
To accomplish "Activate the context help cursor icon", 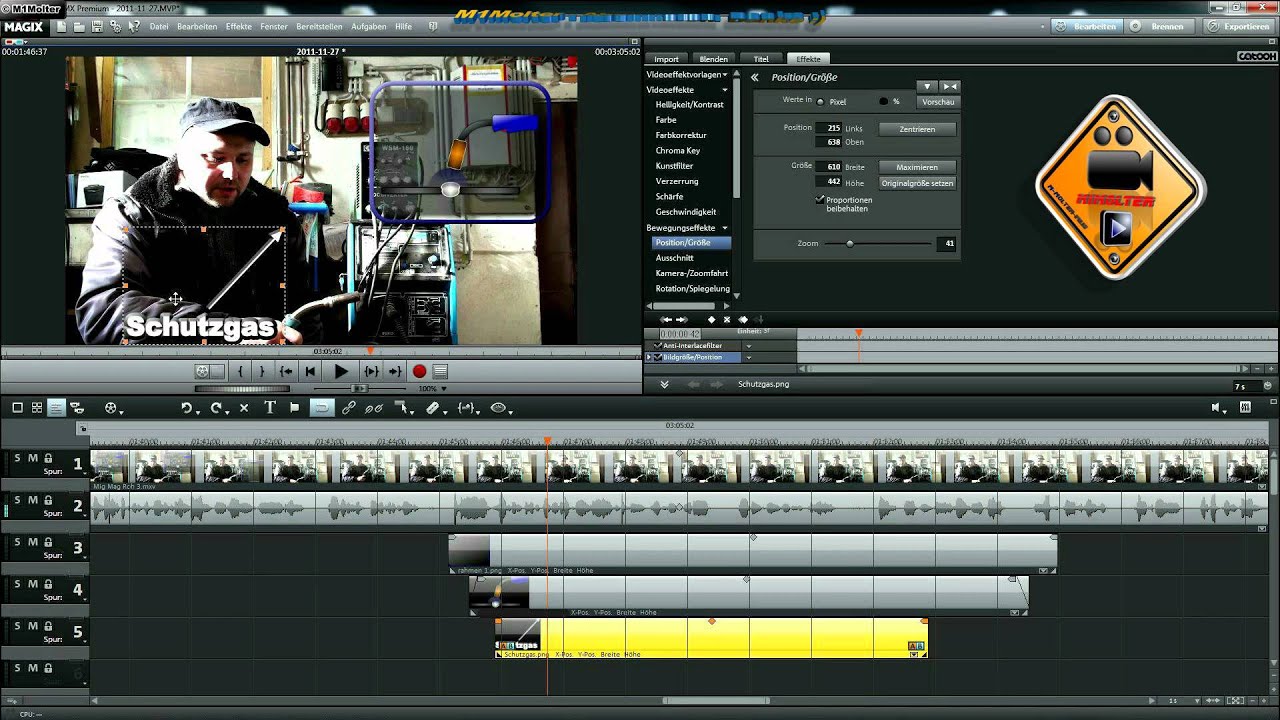I will click(134, 27).
